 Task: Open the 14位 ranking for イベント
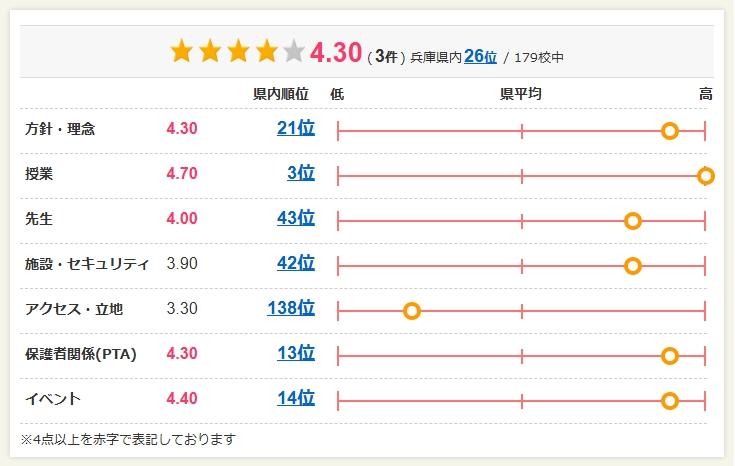pos(296,399)
